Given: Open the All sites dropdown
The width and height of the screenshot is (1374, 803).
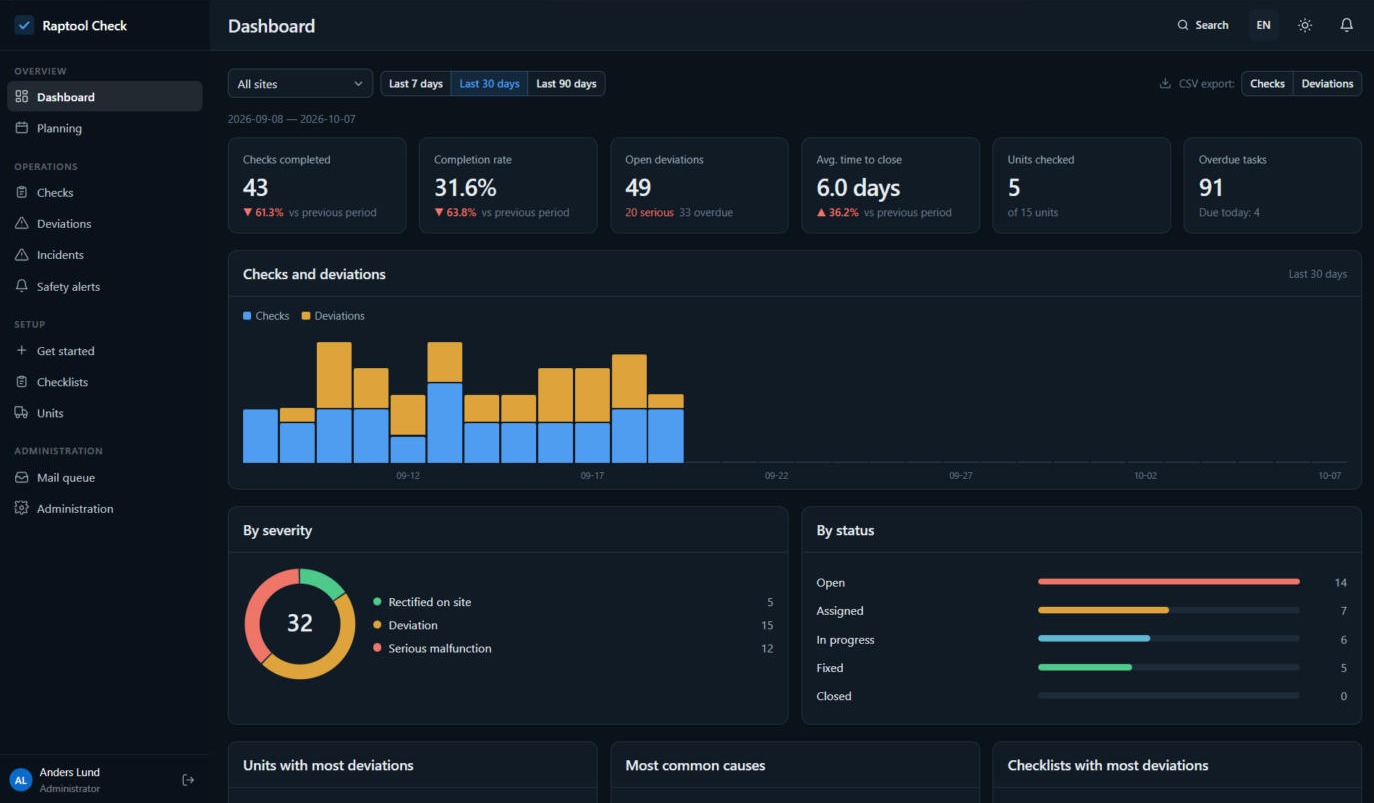Looking at the screenshot, I should [x=300, y=84].
